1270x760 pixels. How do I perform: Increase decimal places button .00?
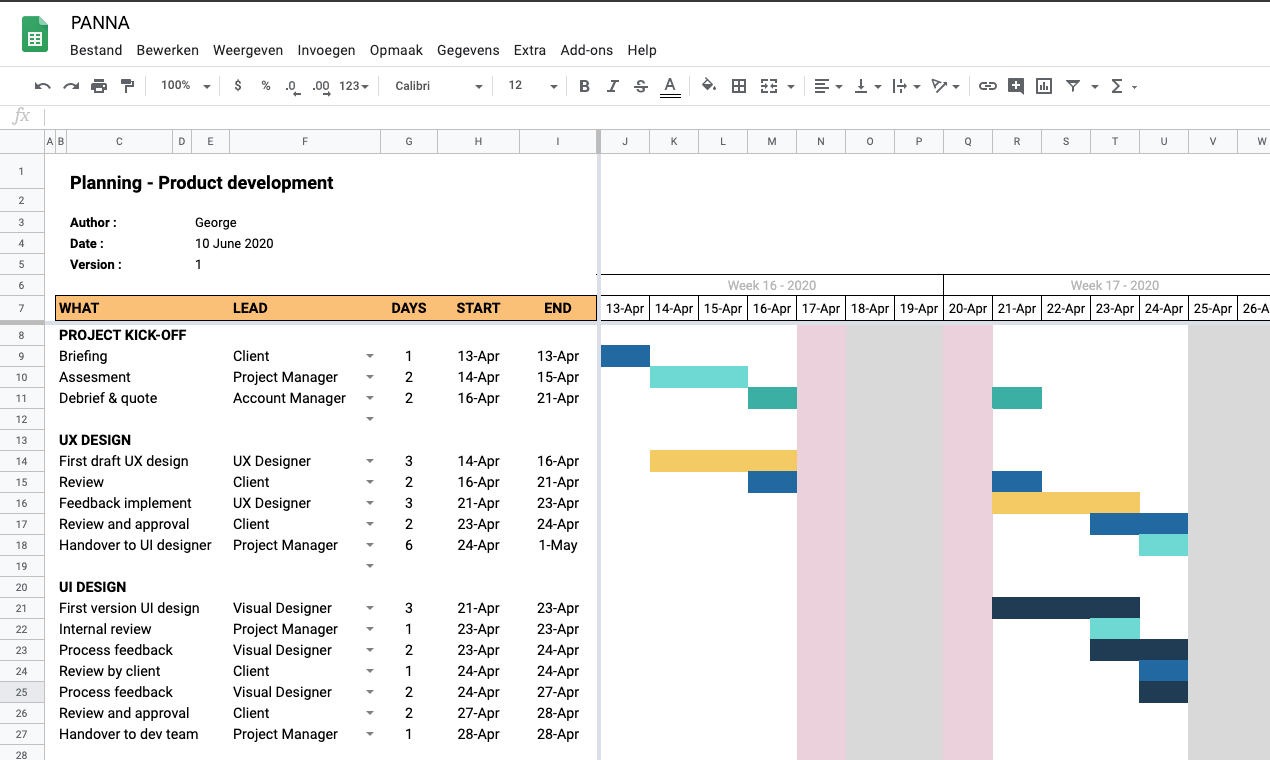[321, 87]
